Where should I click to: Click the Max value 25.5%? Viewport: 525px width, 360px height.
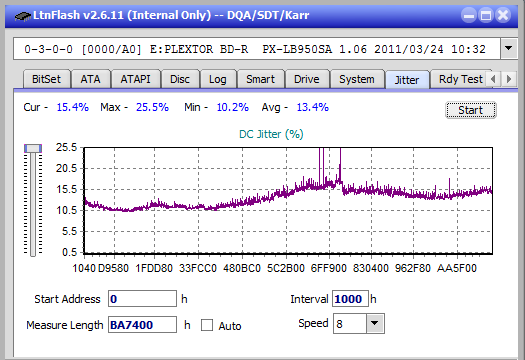152,107
